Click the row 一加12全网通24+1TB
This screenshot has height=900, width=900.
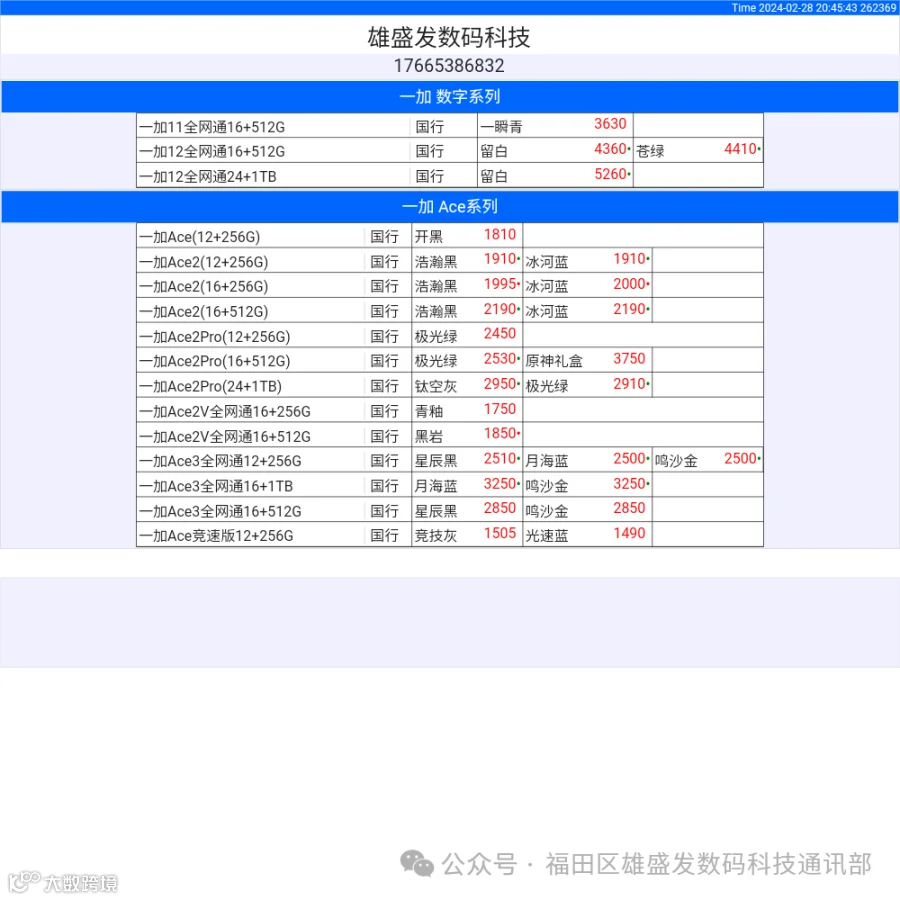tap(450, 176)
